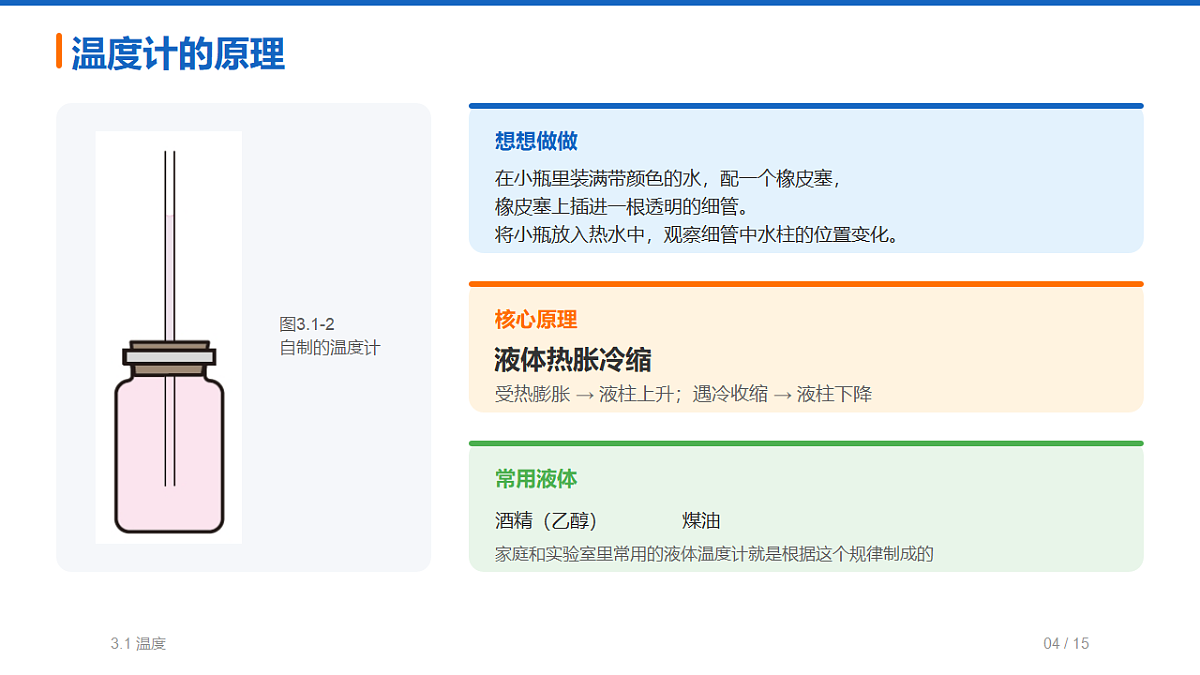
Task: Click the caption 自制的温度计
Action: (x=330, y=349)
